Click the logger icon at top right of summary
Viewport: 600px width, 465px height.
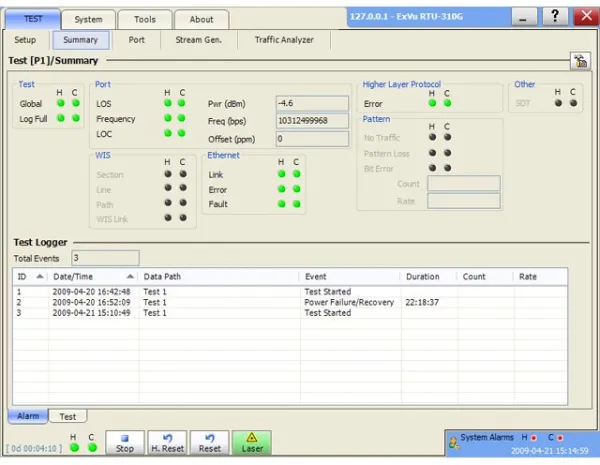(578, 62)
